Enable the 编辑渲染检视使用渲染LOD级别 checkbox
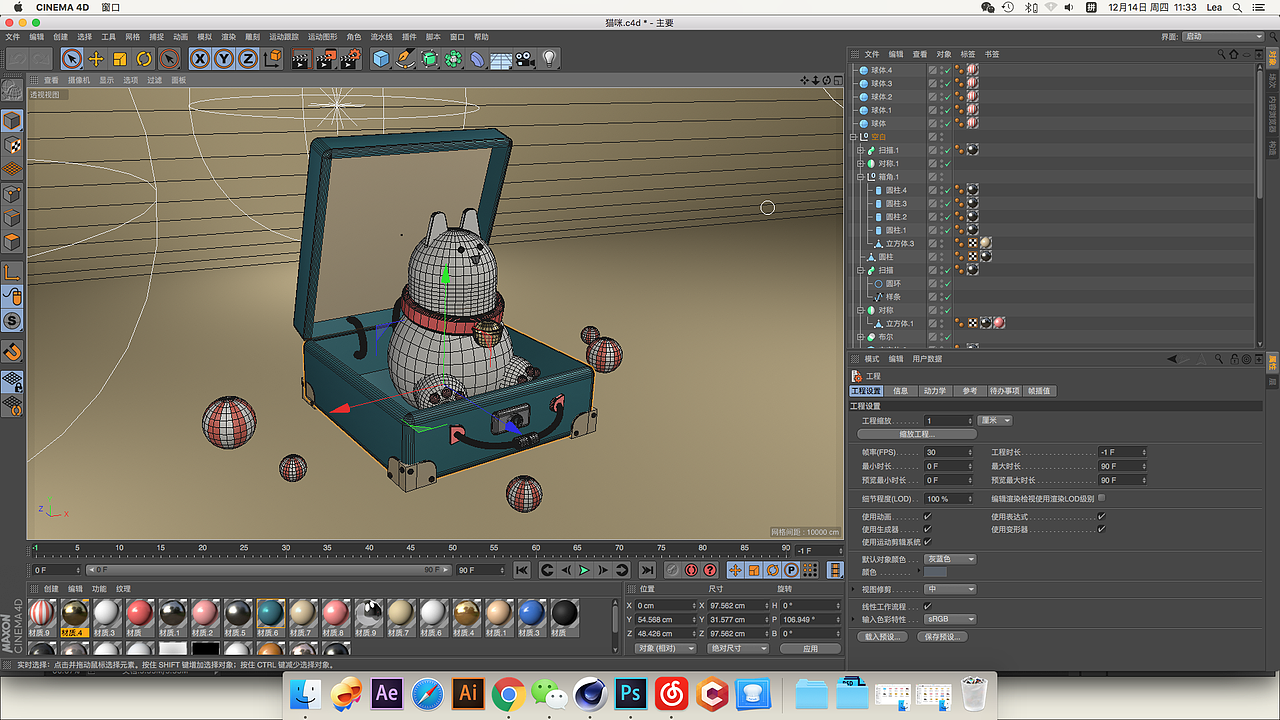The width and height of the screenshot is (1280, 720). coord(1101,498)
